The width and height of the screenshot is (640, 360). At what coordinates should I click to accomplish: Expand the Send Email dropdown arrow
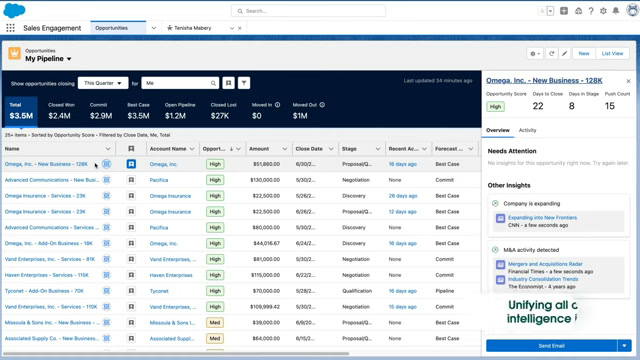(624, 346)
